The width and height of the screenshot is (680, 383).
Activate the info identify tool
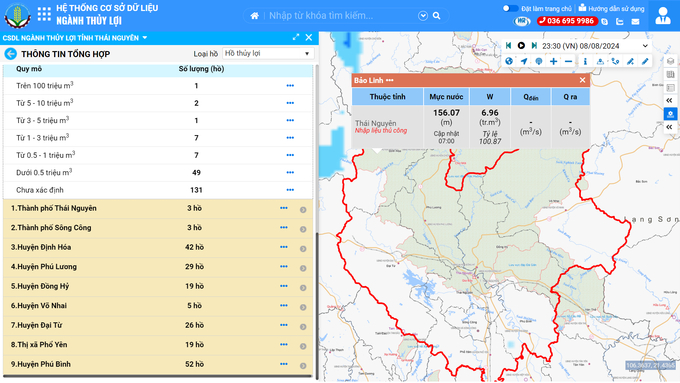tap(585, 62)
